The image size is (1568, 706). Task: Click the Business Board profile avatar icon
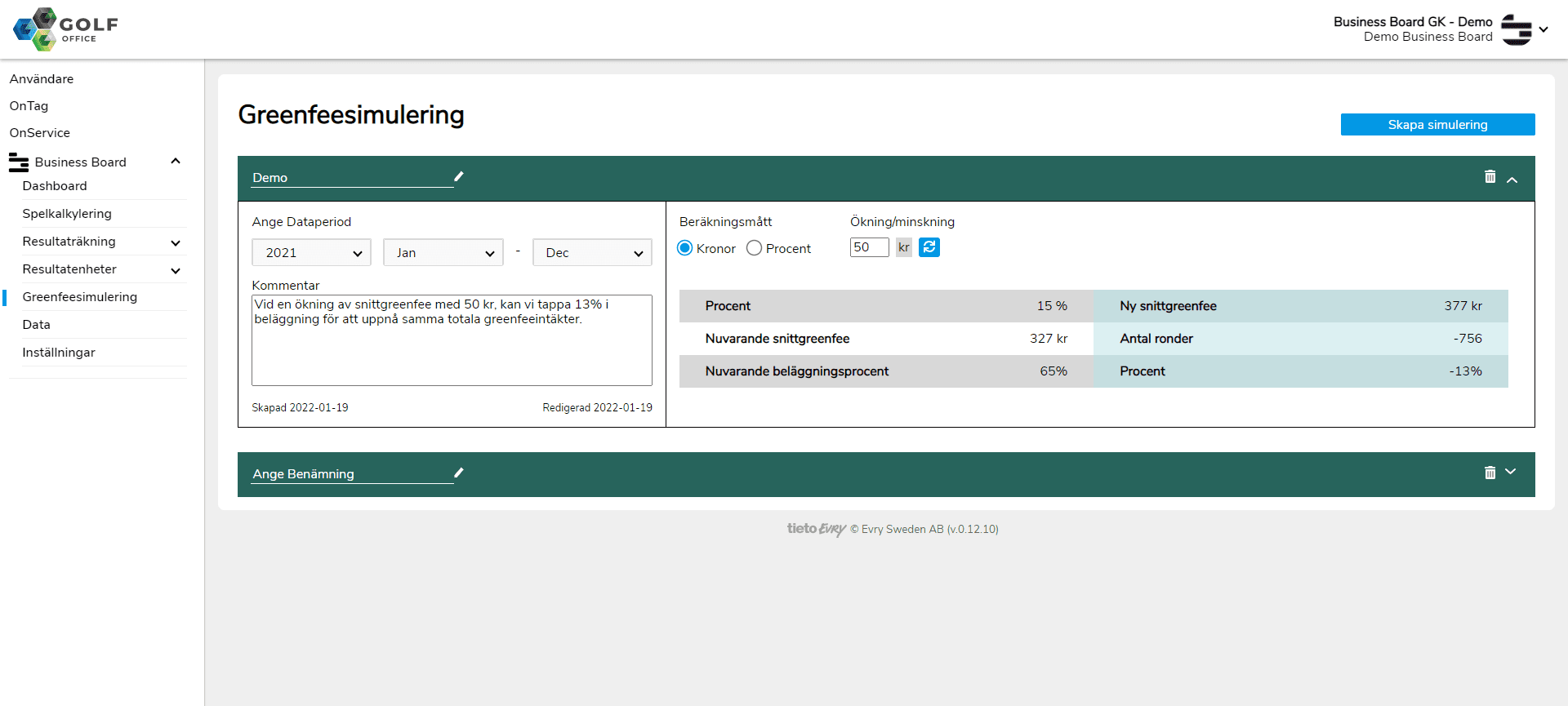click(1516, 29)
